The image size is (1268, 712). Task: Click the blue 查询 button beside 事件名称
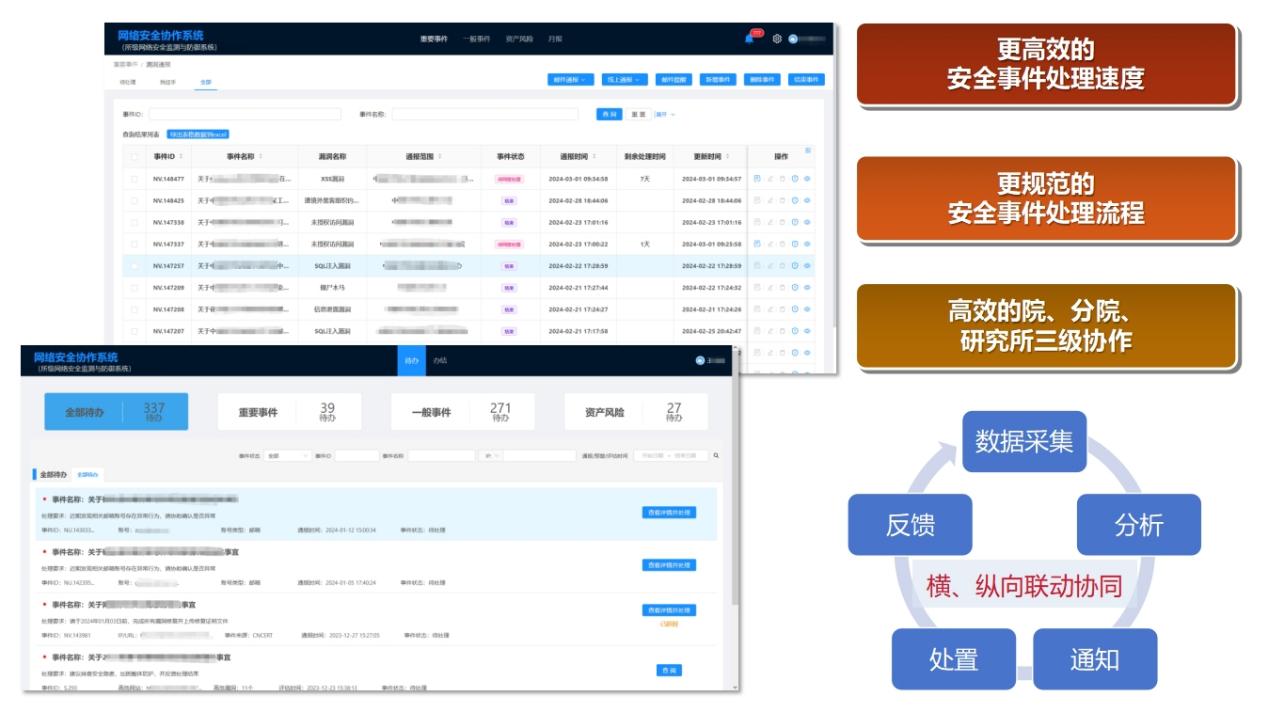[609, 114]
